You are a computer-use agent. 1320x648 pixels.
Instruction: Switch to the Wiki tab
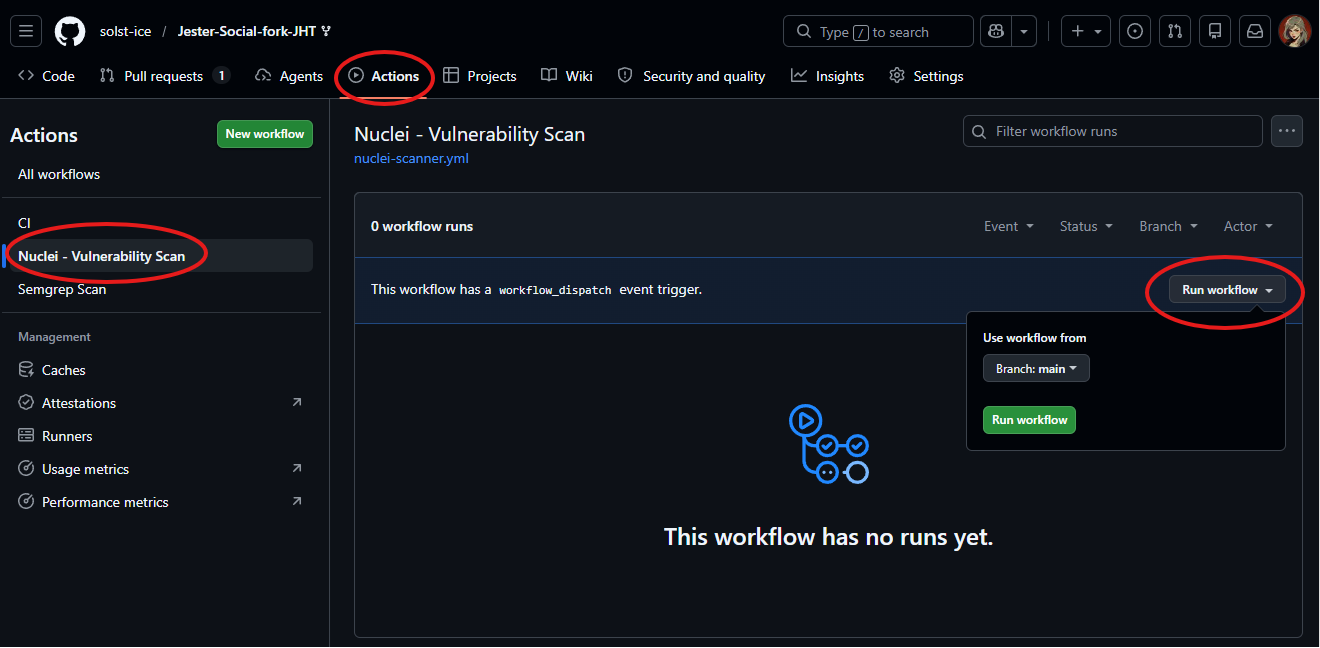(567, 76)
